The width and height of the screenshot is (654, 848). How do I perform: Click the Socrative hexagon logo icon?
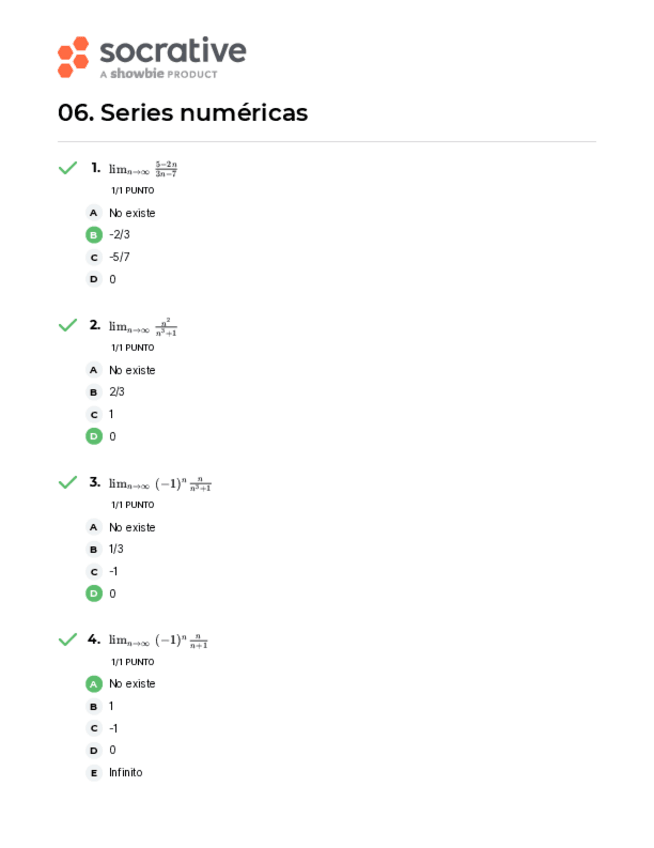(x=73, y=57)
